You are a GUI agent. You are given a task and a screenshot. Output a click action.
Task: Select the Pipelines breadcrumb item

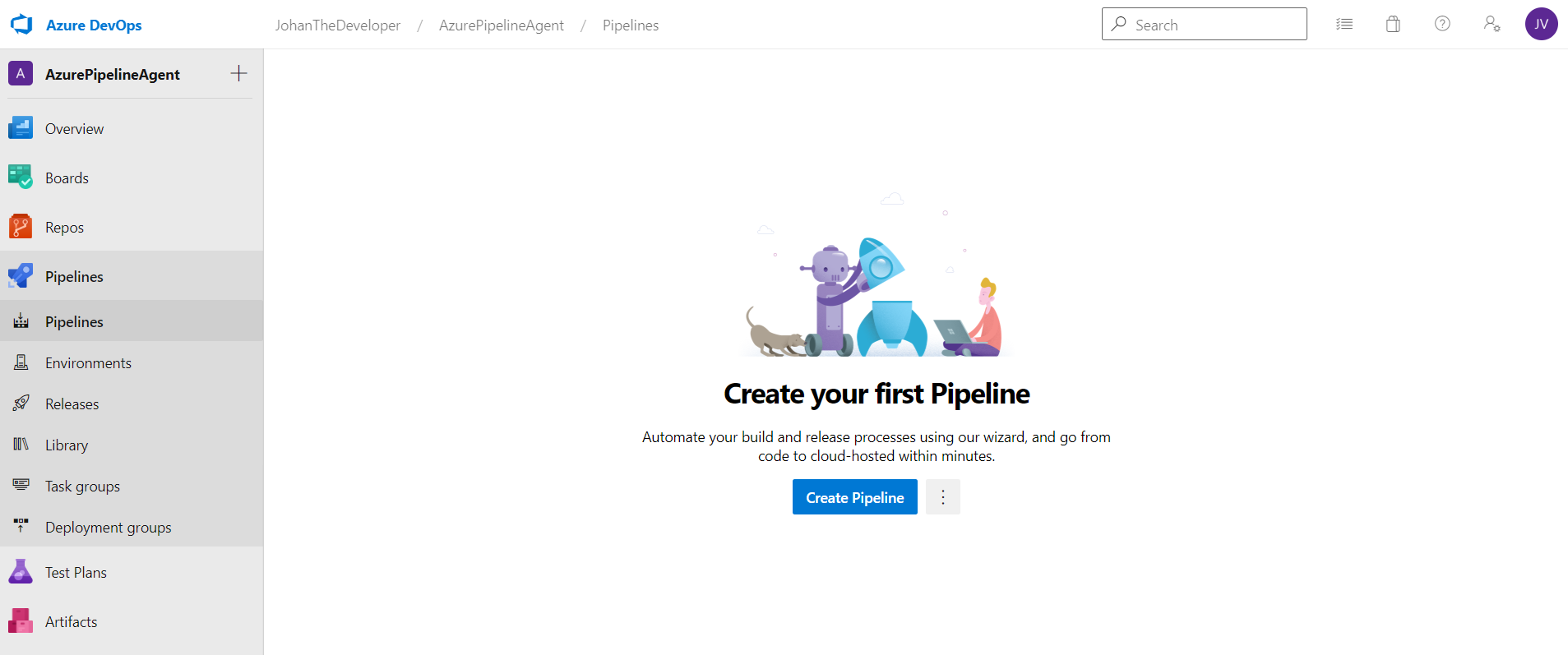pyautogui.click(x=631, y=25)
